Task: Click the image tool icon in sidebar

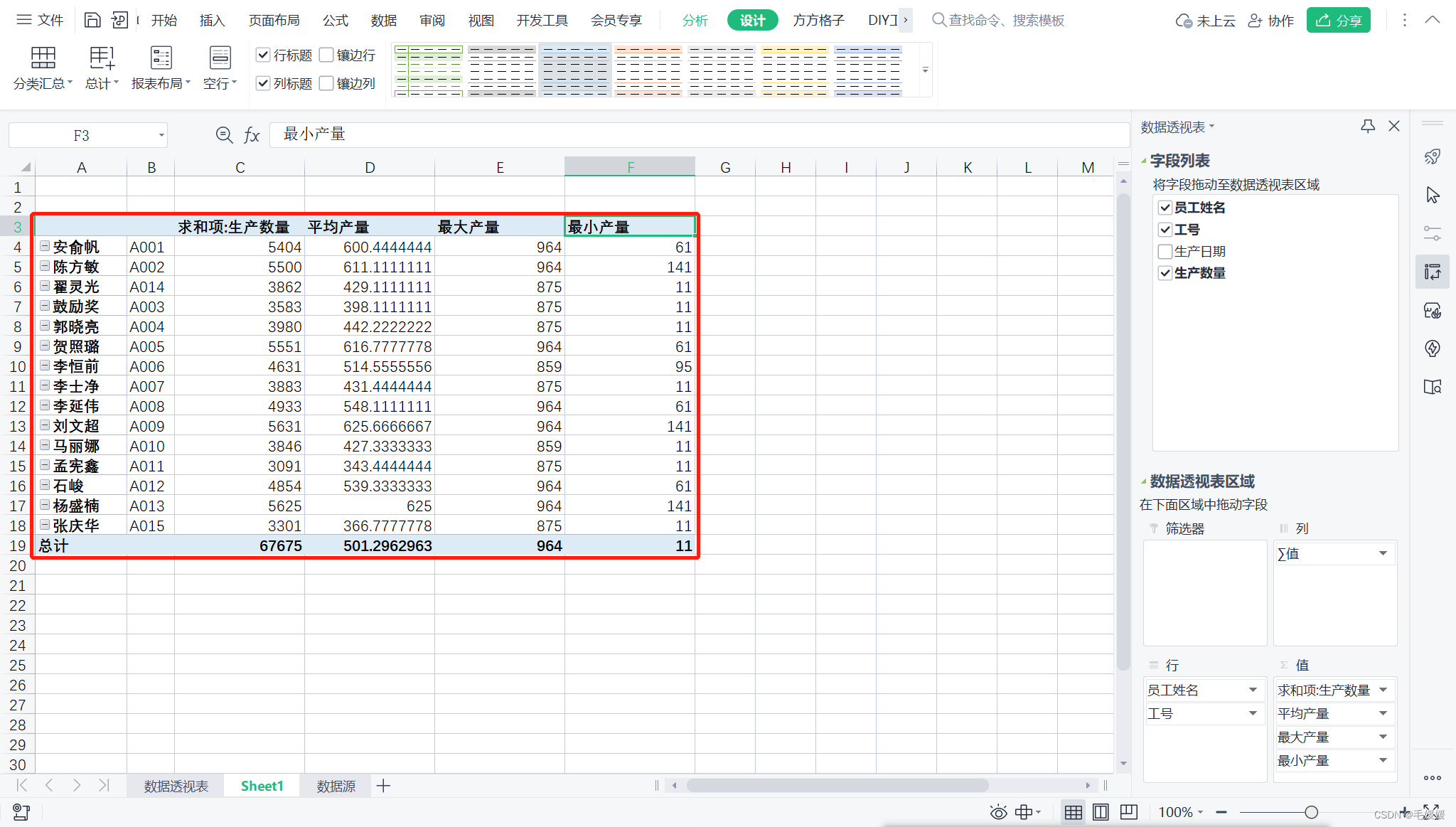Action: (1433, 310)
